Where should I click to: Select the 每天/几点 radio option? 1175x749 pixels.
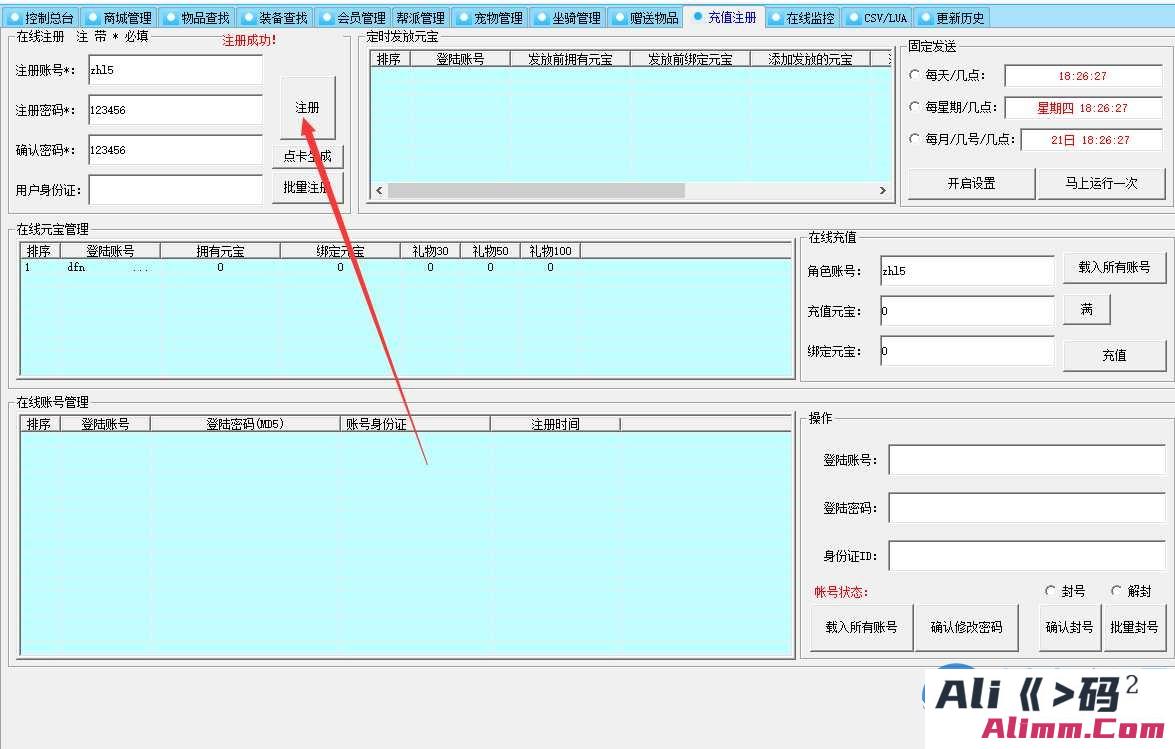(x=914, y=75)
